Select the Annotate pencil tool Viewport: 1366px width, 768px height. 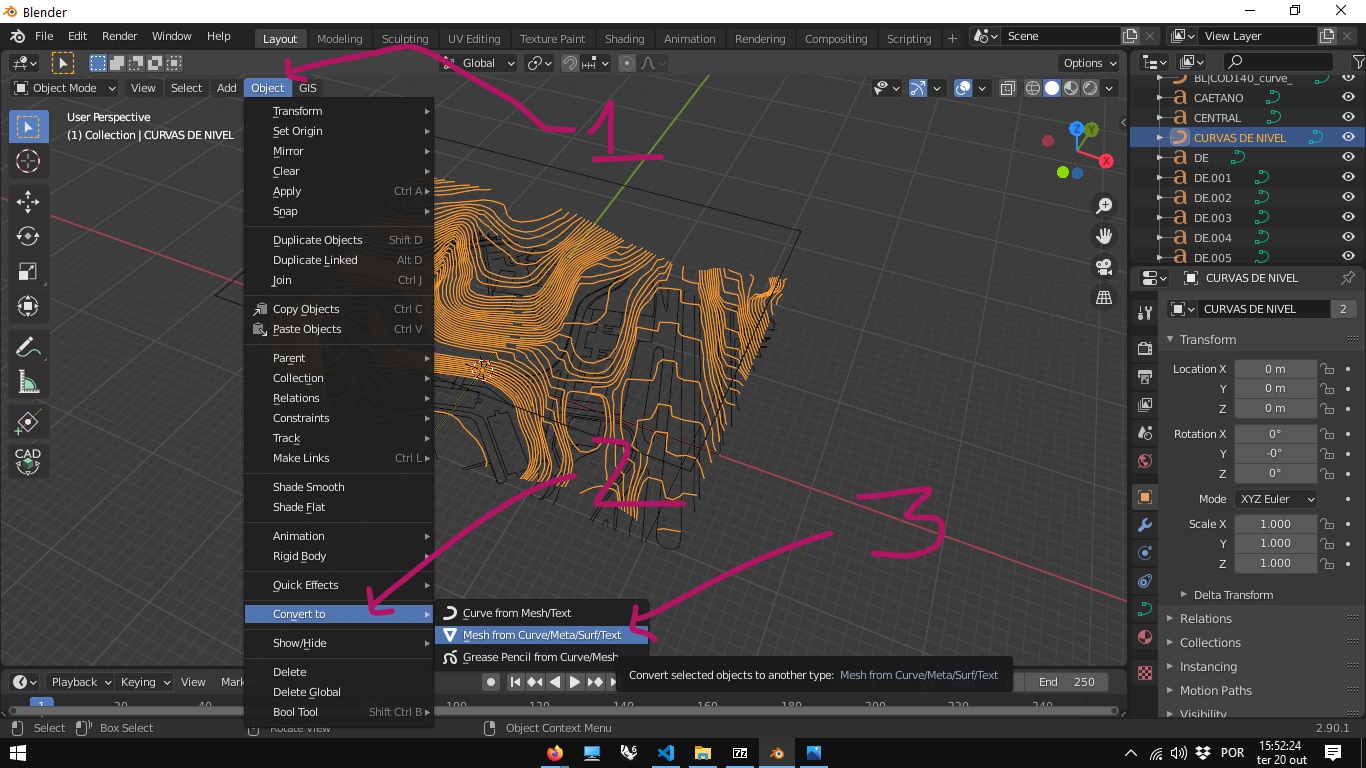coord(28,347)
